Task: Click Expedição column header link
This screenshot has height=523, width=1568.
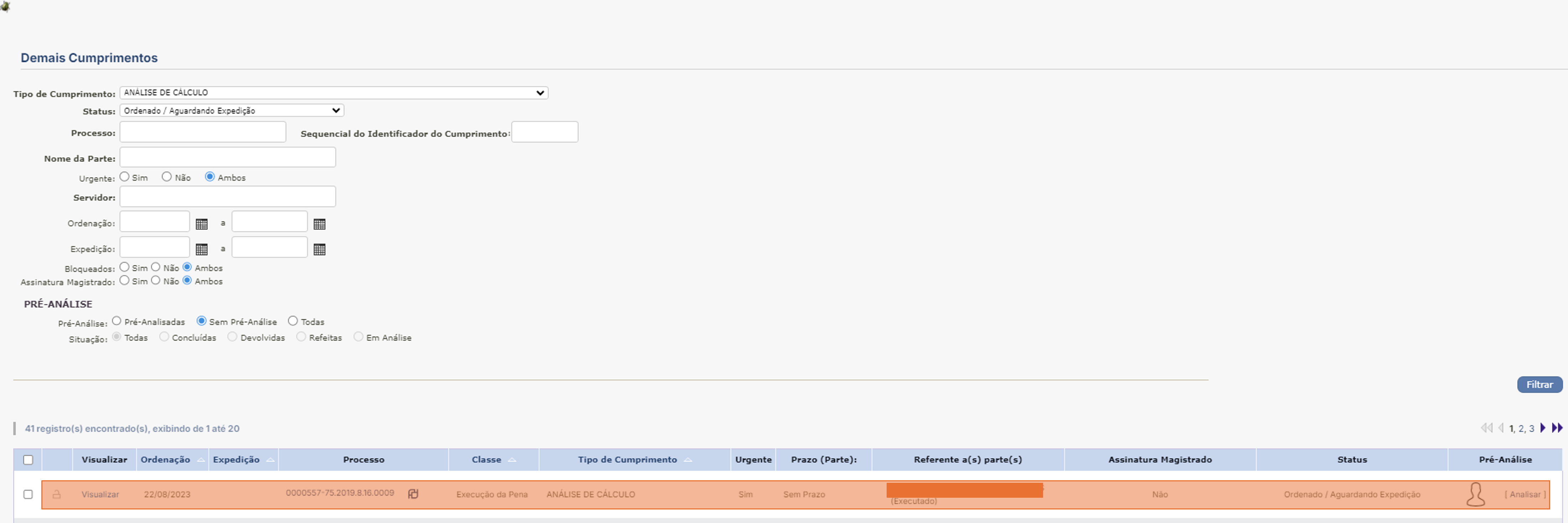Action: pyautogui.click(x=236, y=460)
